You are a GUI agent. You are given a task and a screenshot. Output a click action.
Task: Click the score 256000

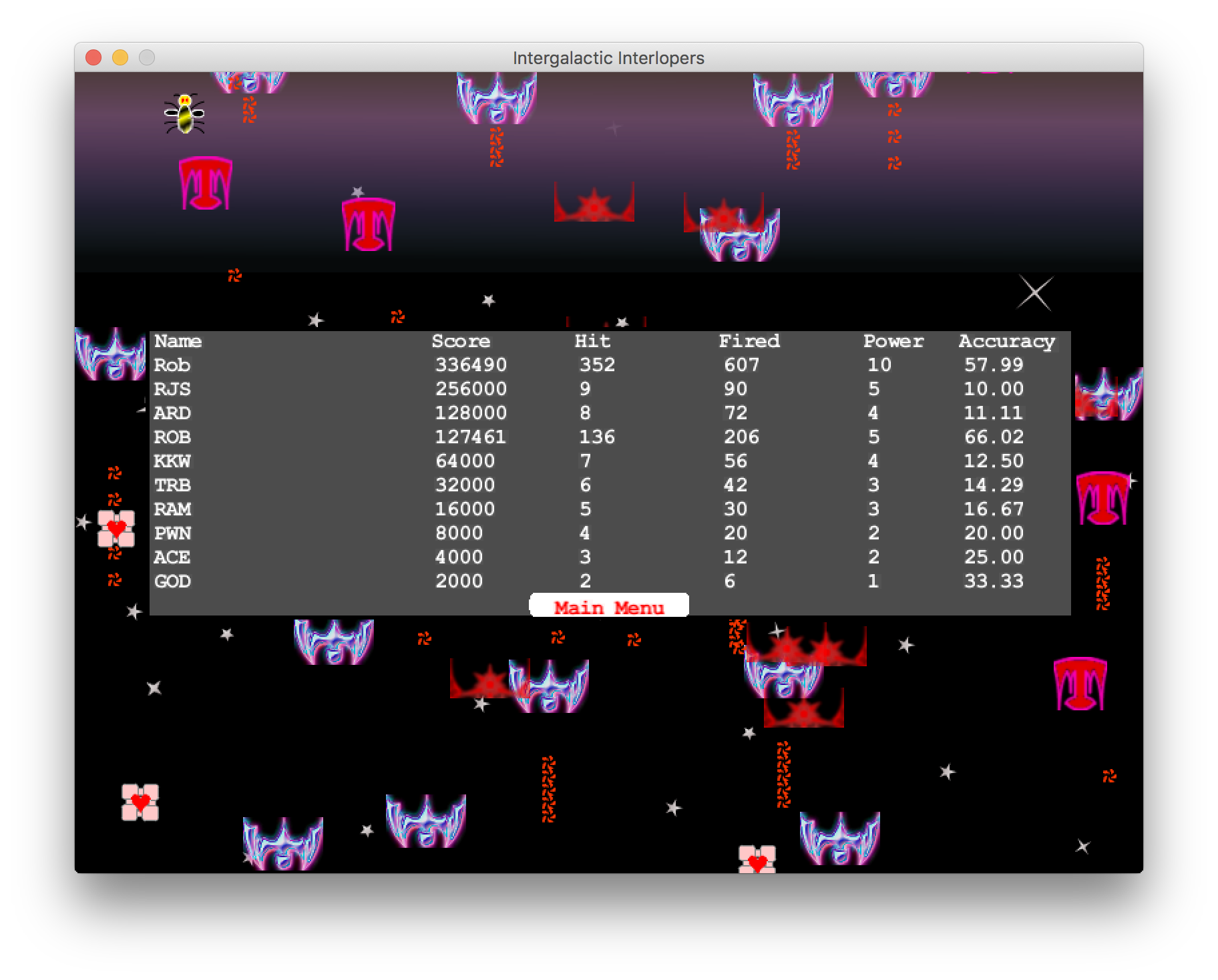471,389
